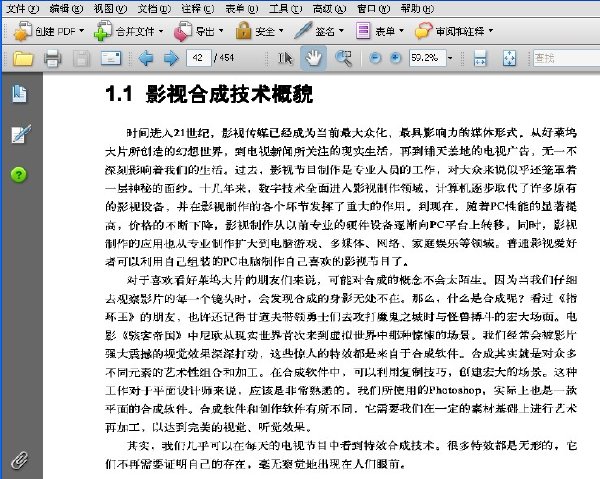Click the 签名 toolbar button
Viewport: 600px width, 479px height.
[x=319, y=31]
